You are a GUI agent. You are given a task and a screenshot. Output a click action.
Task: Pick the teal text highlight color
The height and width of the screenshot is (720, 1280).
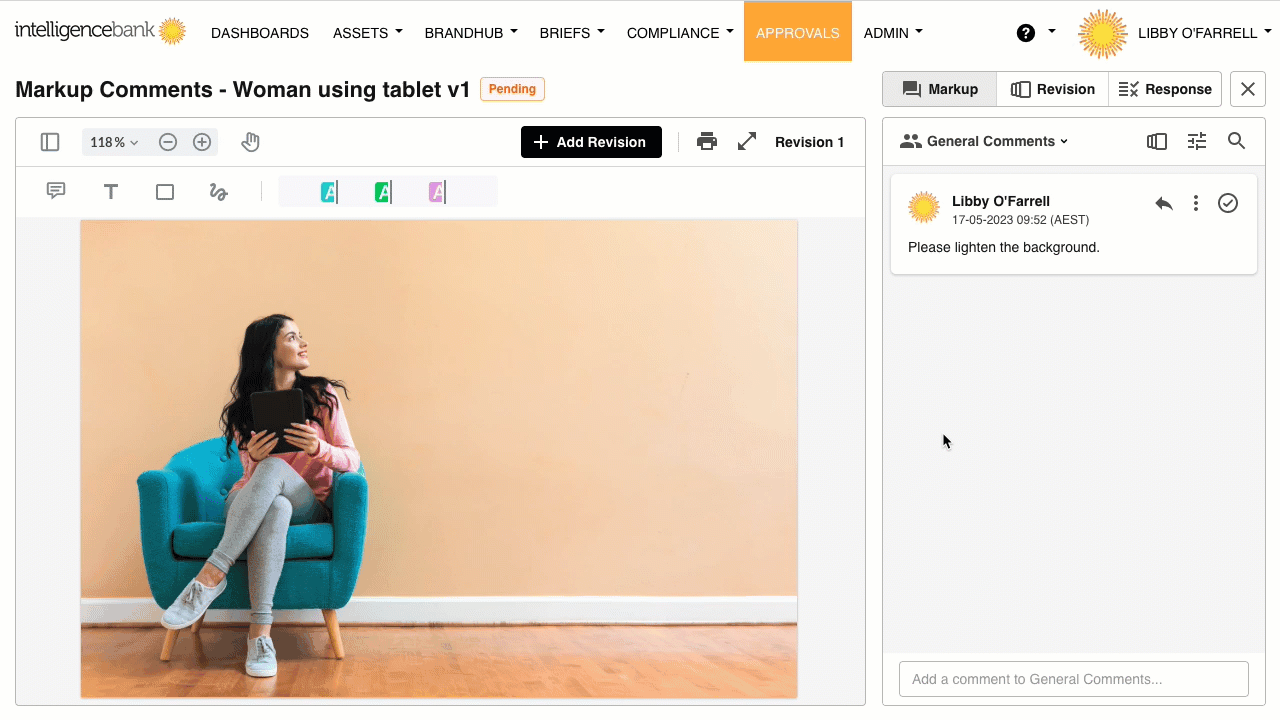pyautogui.click(x=328, y=192)
